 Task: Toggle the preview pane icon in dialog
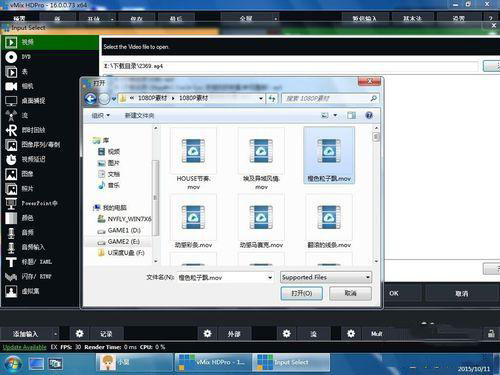tap(351, 115)
